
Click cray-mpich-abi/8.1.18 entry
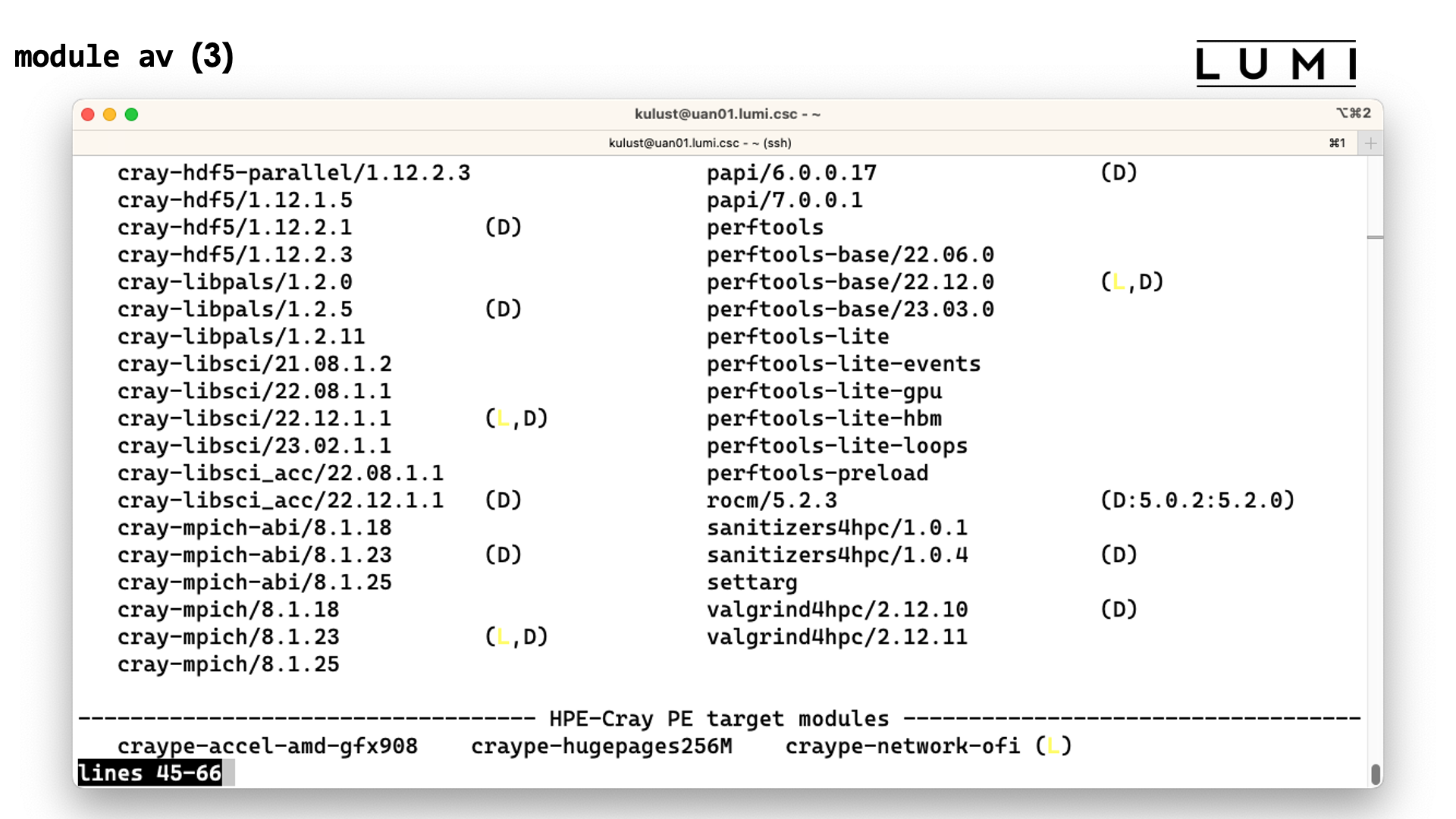point(255,528)
